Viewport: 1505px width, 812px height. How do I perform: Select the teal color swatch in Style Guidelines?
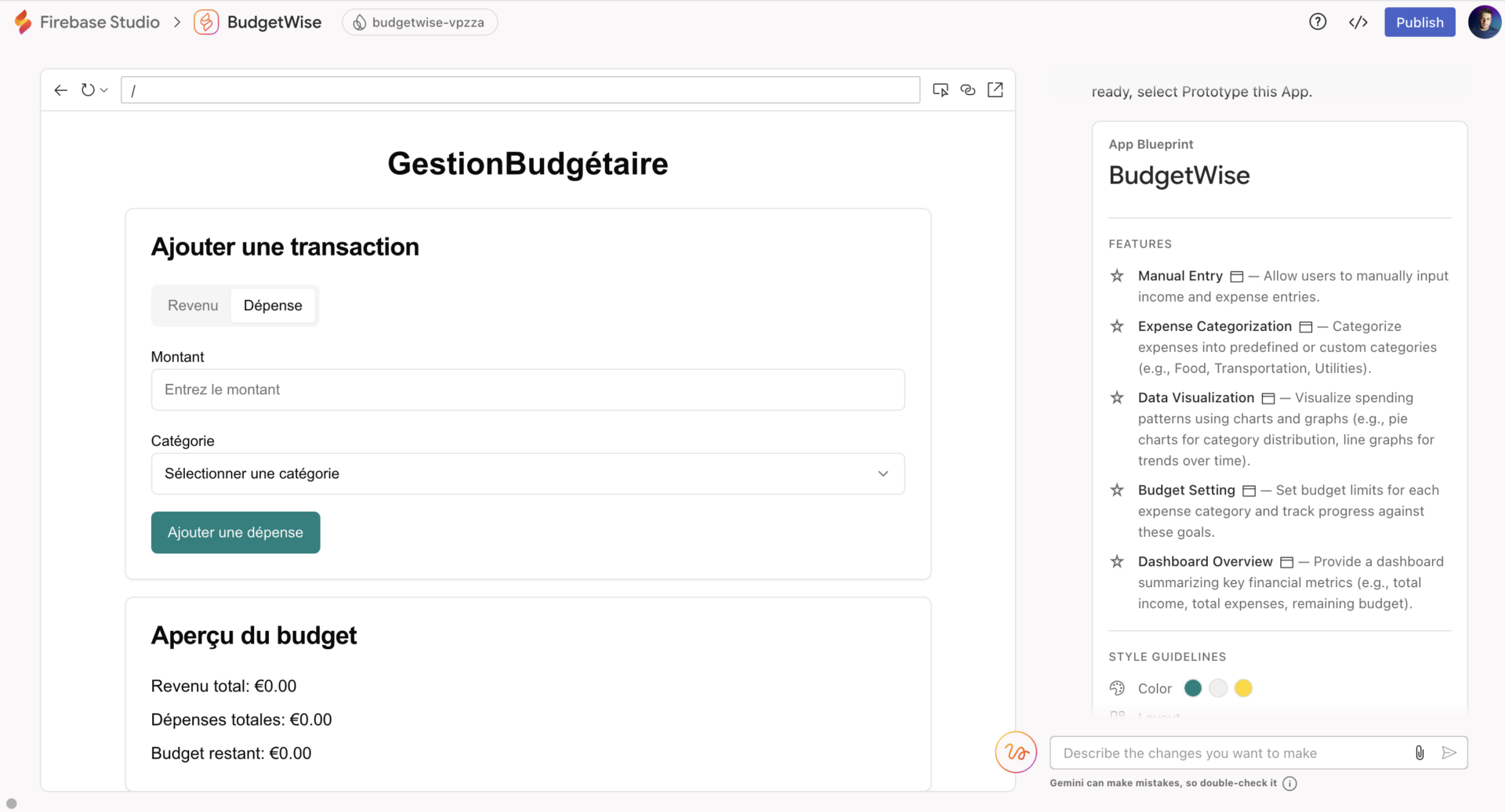(x=1193, y=687)
